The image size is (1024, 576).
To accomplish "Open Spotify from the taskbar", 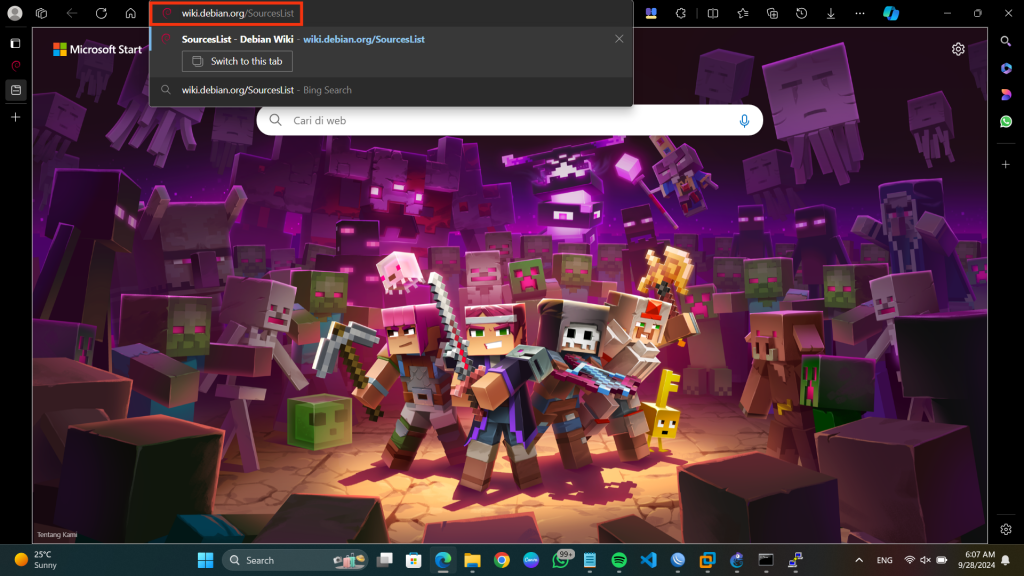I will [x=618, y=560].
